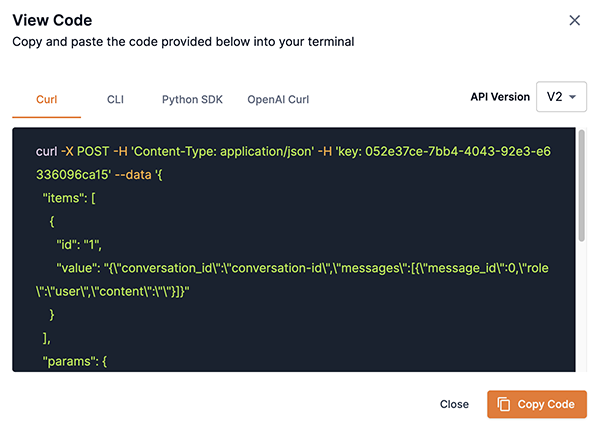Open the API Version V2 dropdown
The height and width of the screenshot is (429, 600).
(x=561, y=97)
